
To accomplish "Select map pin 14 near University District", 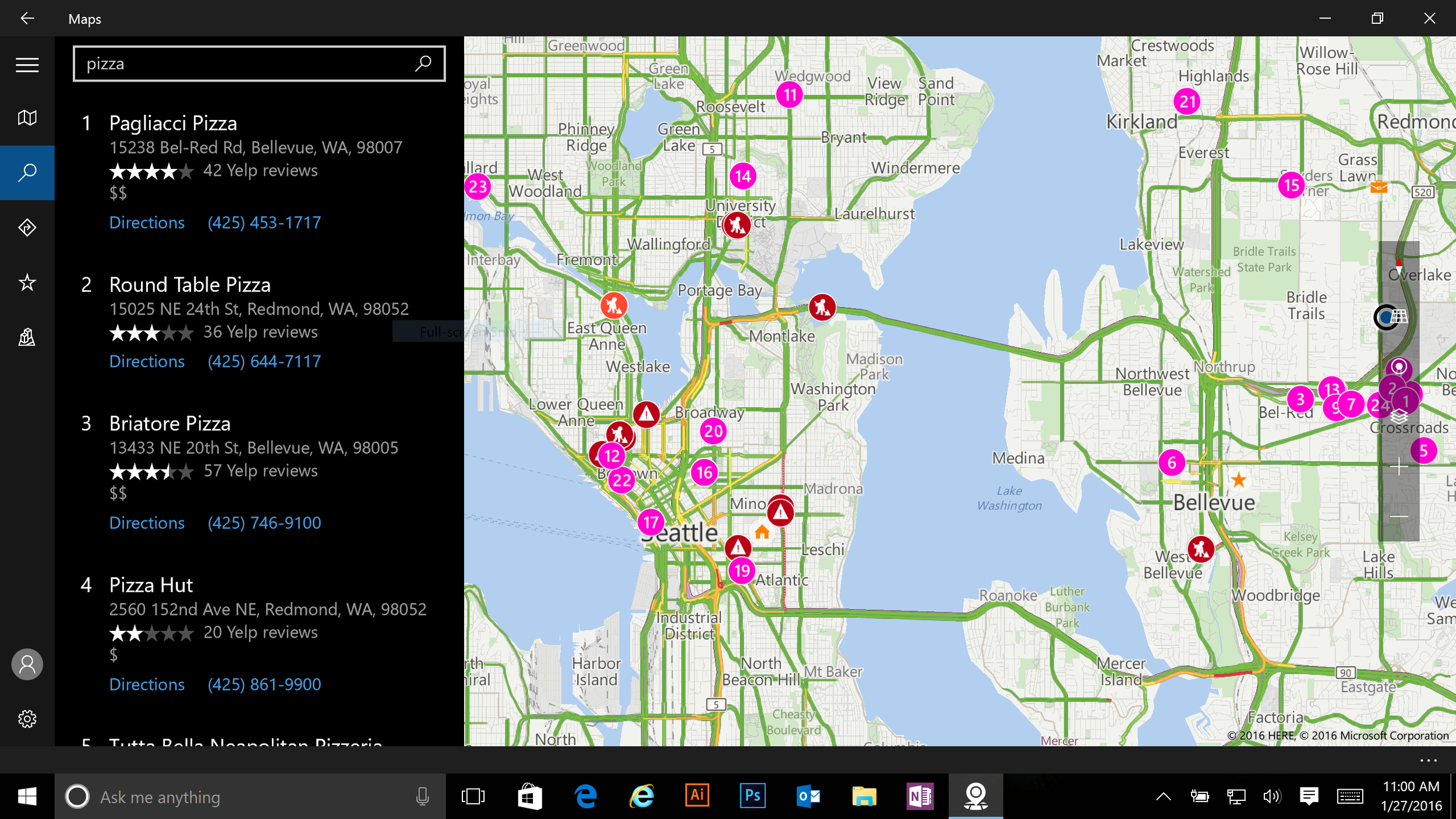I will [743, 176].
